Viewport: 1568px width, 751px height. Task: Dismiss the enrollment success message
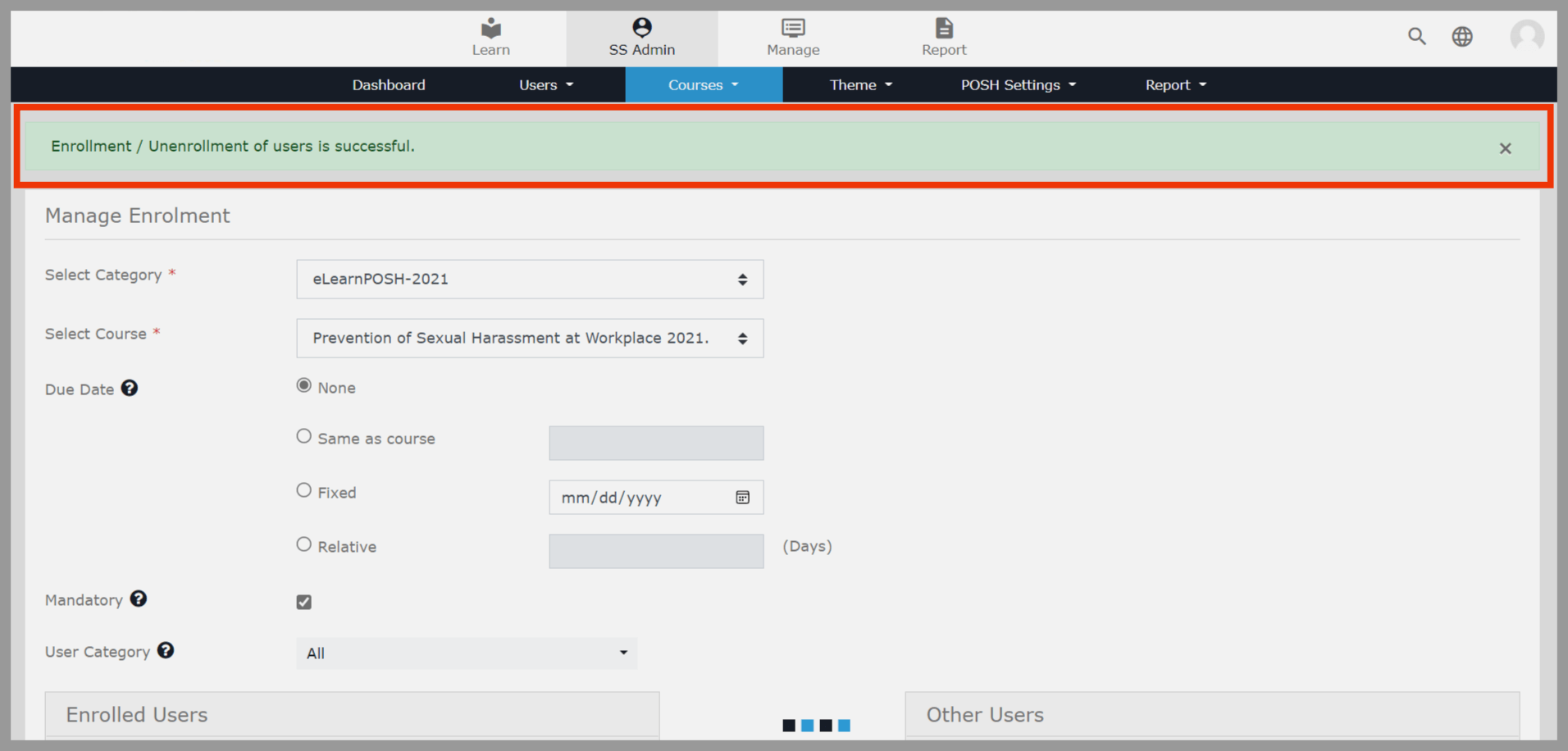pyautogui.click(x=1505, y=148)
